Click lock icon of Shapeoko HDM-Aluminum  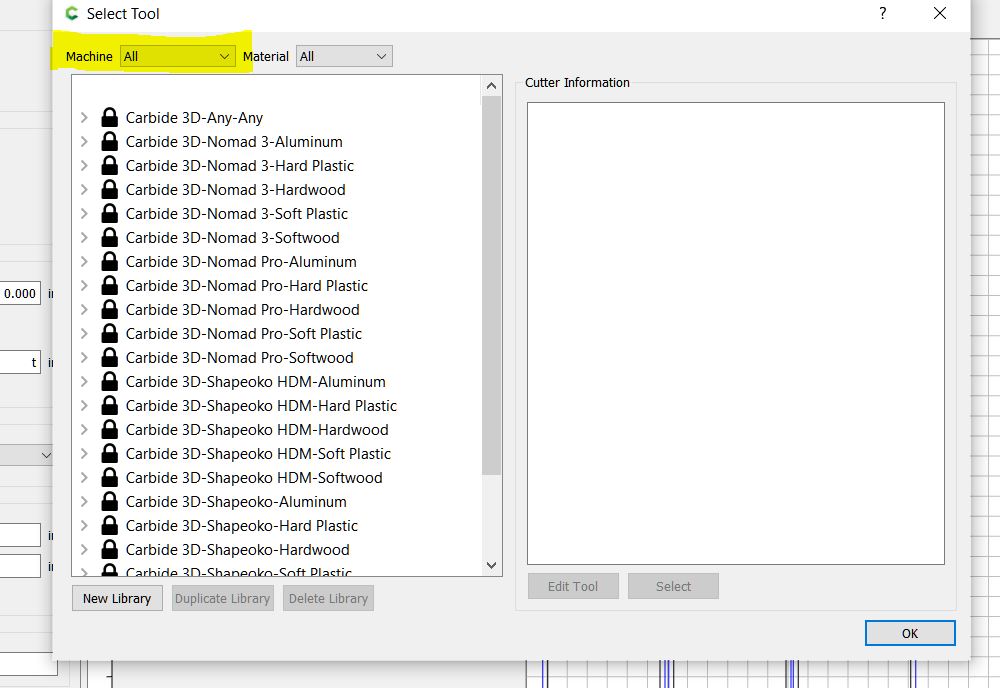point(110,381)
